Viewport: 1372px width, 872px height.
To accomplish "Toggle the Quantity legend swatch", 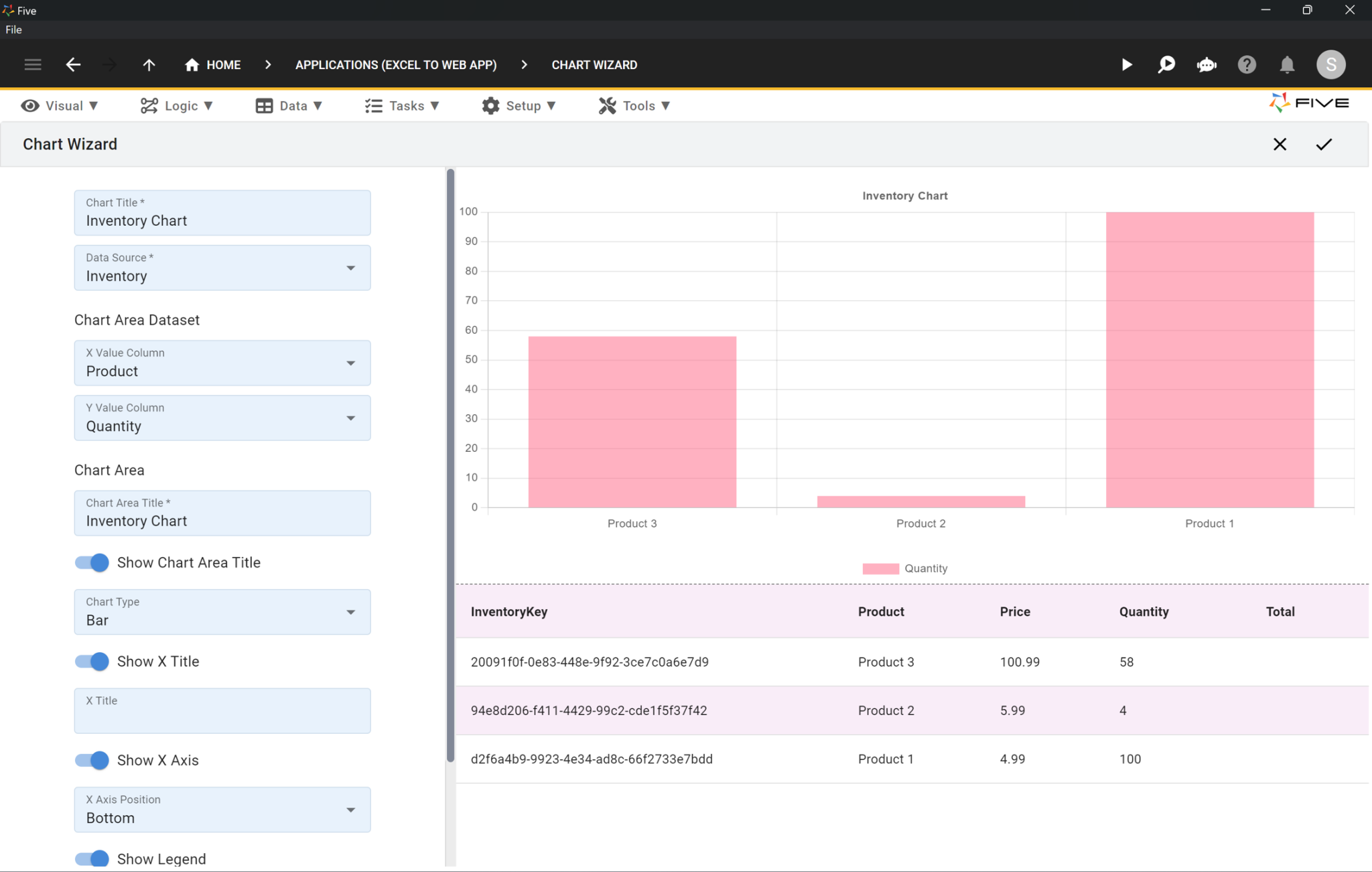I will [880, 568].
